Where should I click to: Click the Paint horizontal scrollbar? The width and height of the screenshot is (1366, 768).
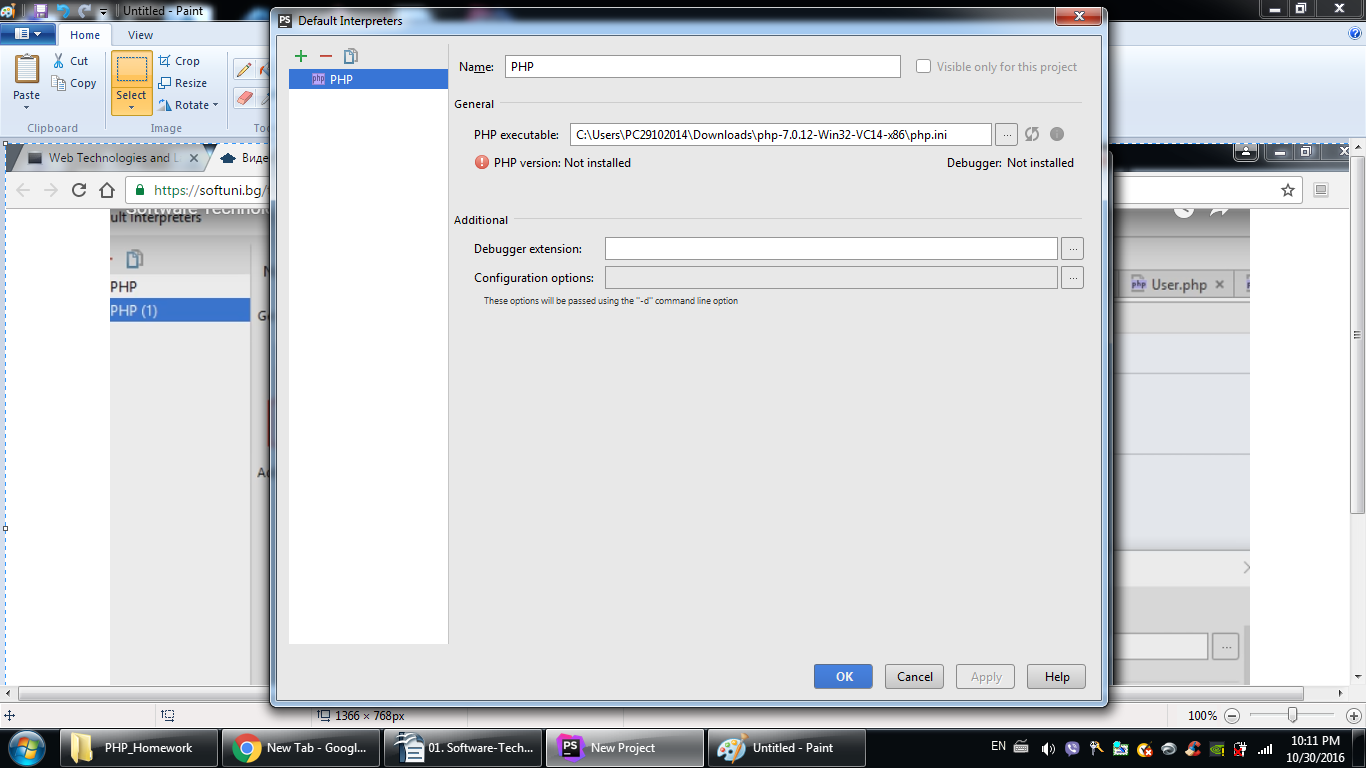pos(661,694)
